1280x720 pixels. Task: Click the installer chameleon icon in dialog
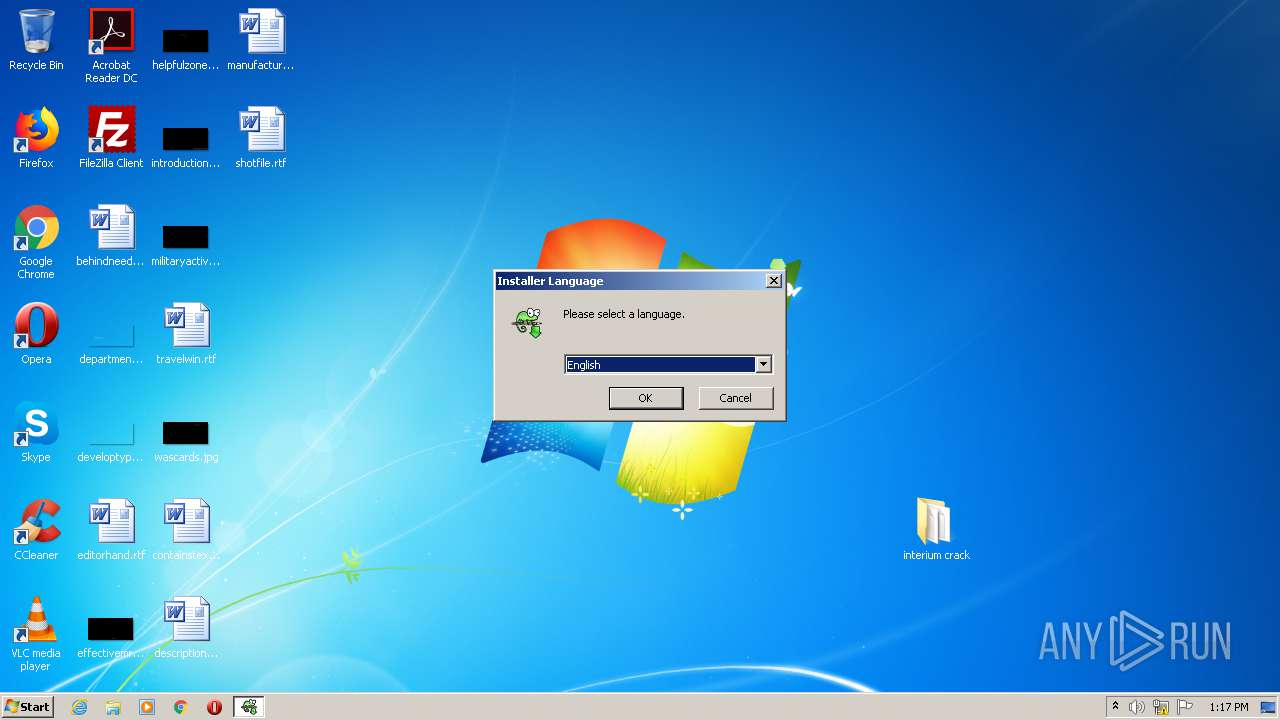tap(528, 322)
